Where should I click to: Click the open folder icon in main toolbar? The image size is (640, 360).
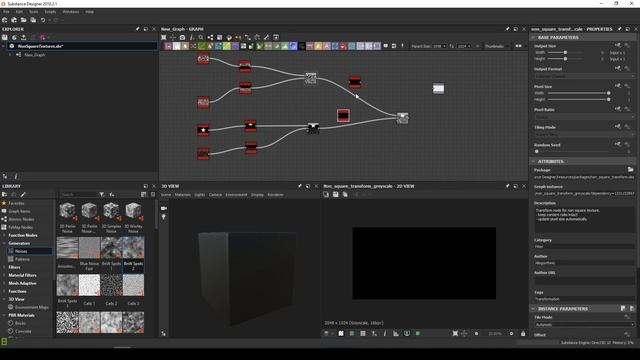click(24, 20)
